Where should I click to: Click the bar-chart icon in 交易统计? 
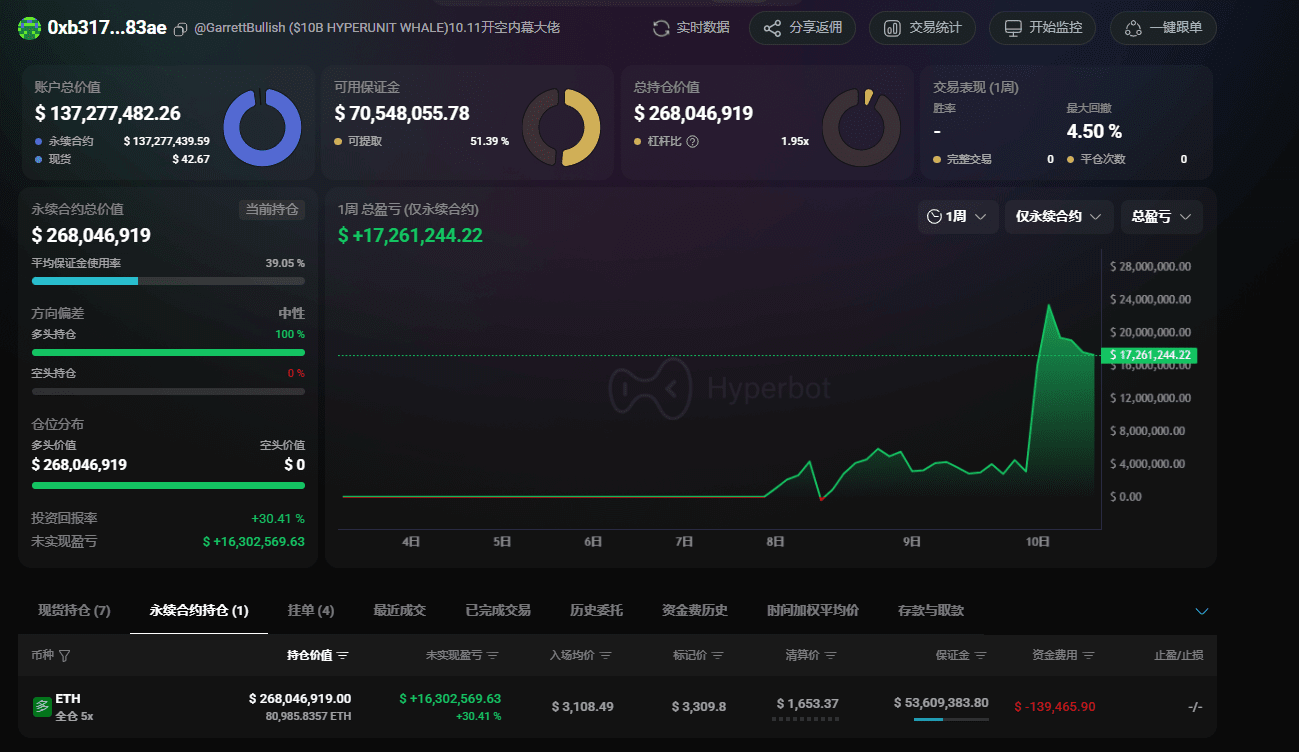pyautogui.click(x=892, y=28)
